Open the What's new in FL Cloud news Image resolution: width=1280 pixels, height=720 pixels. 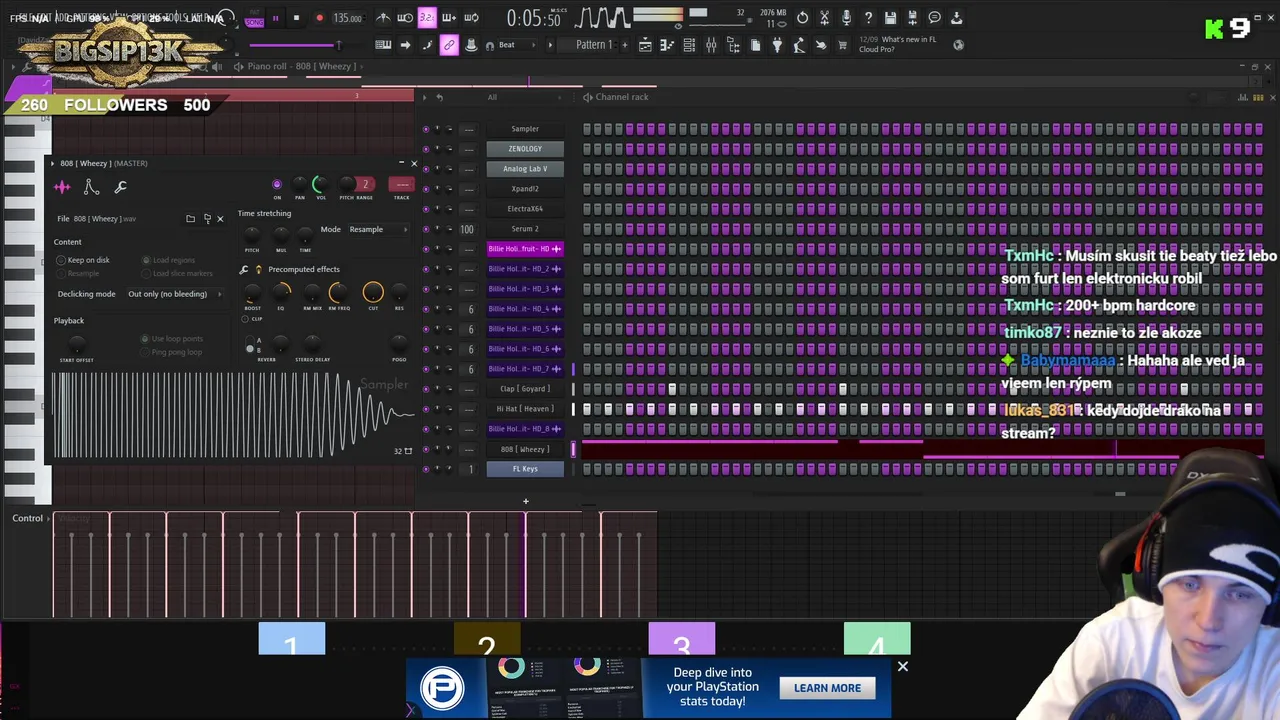(897, 44)
